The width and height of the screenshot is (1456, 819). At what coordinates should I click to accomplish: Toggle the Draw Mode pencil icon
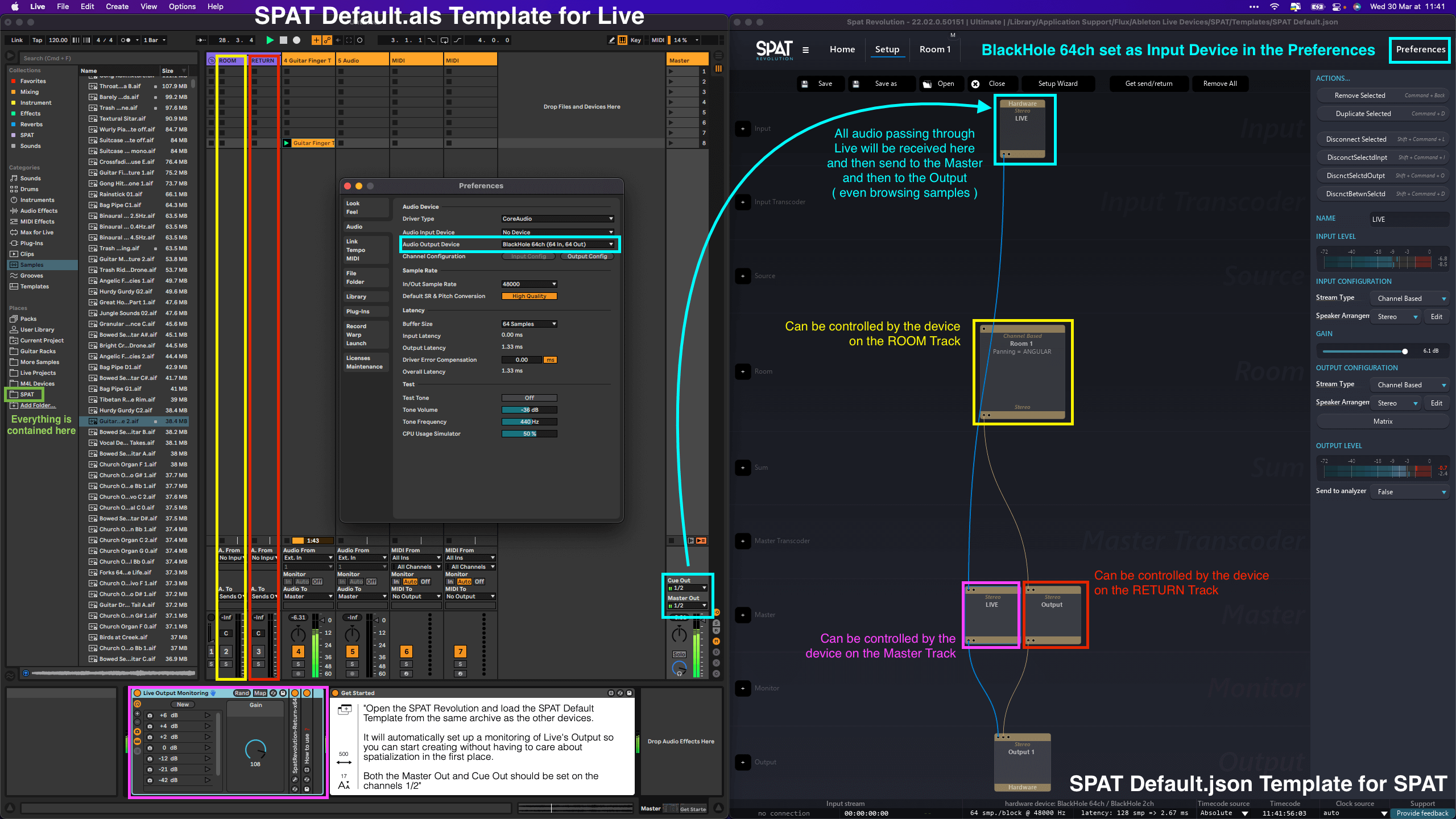(611, 40)
